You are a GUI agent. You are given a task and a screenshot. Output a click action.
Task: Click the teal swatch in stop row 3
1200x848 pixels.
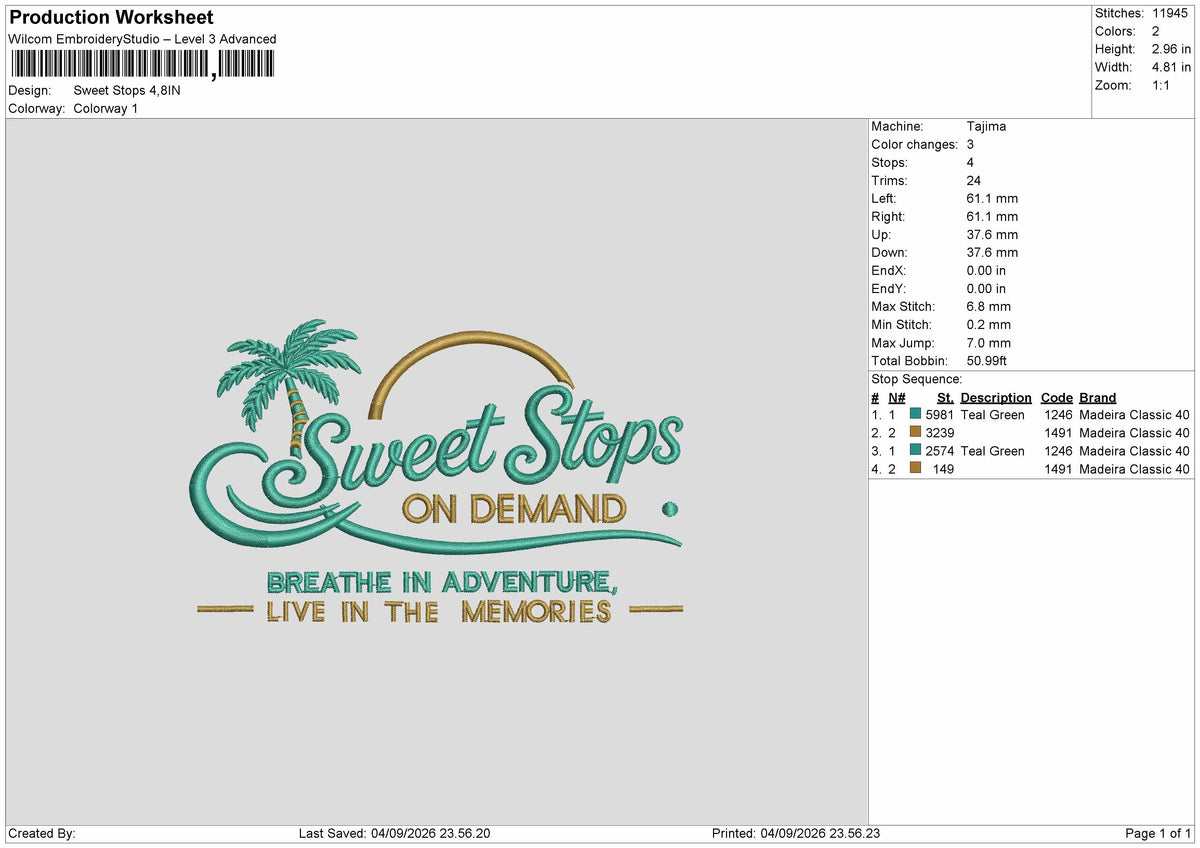(x=915, y=450)
